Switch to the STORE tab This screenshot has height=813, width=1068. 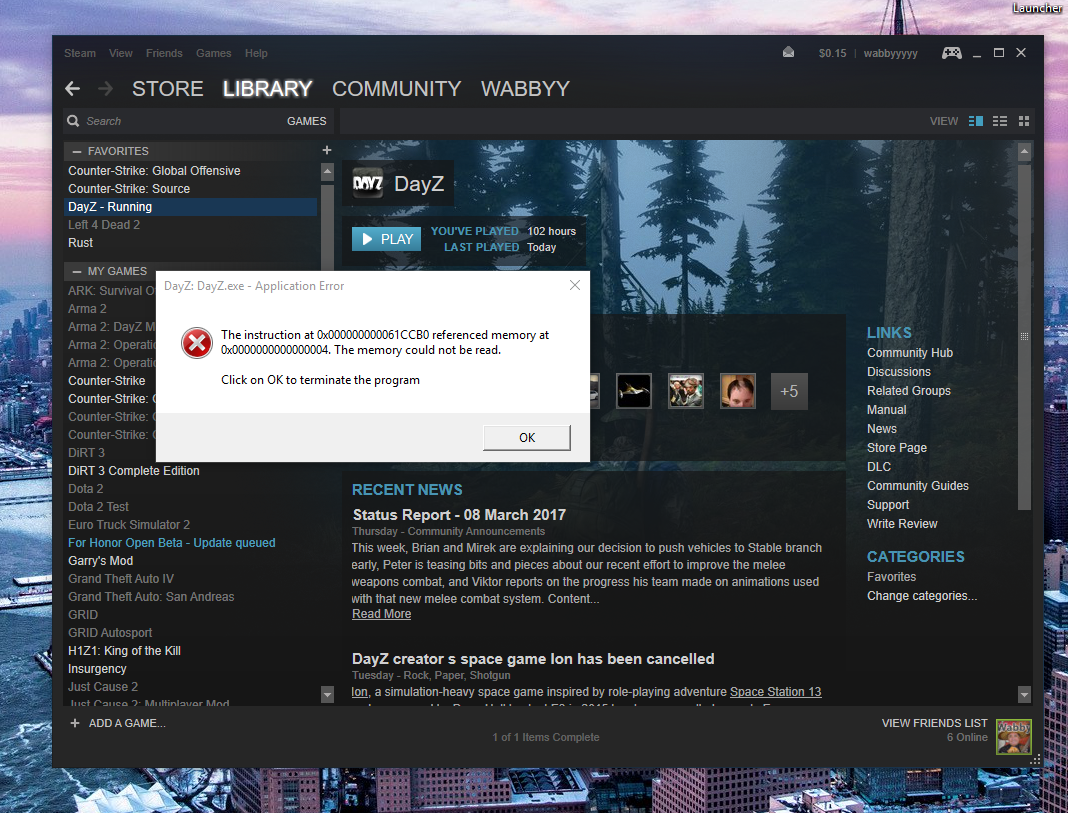click(168, 89)
